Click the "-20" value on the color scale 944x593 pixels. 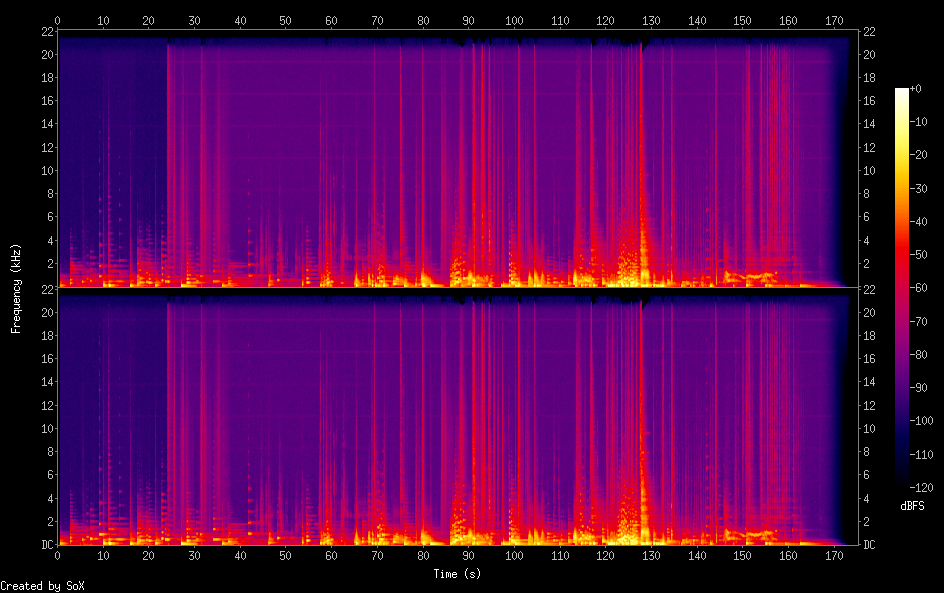[x=919, y=155]
